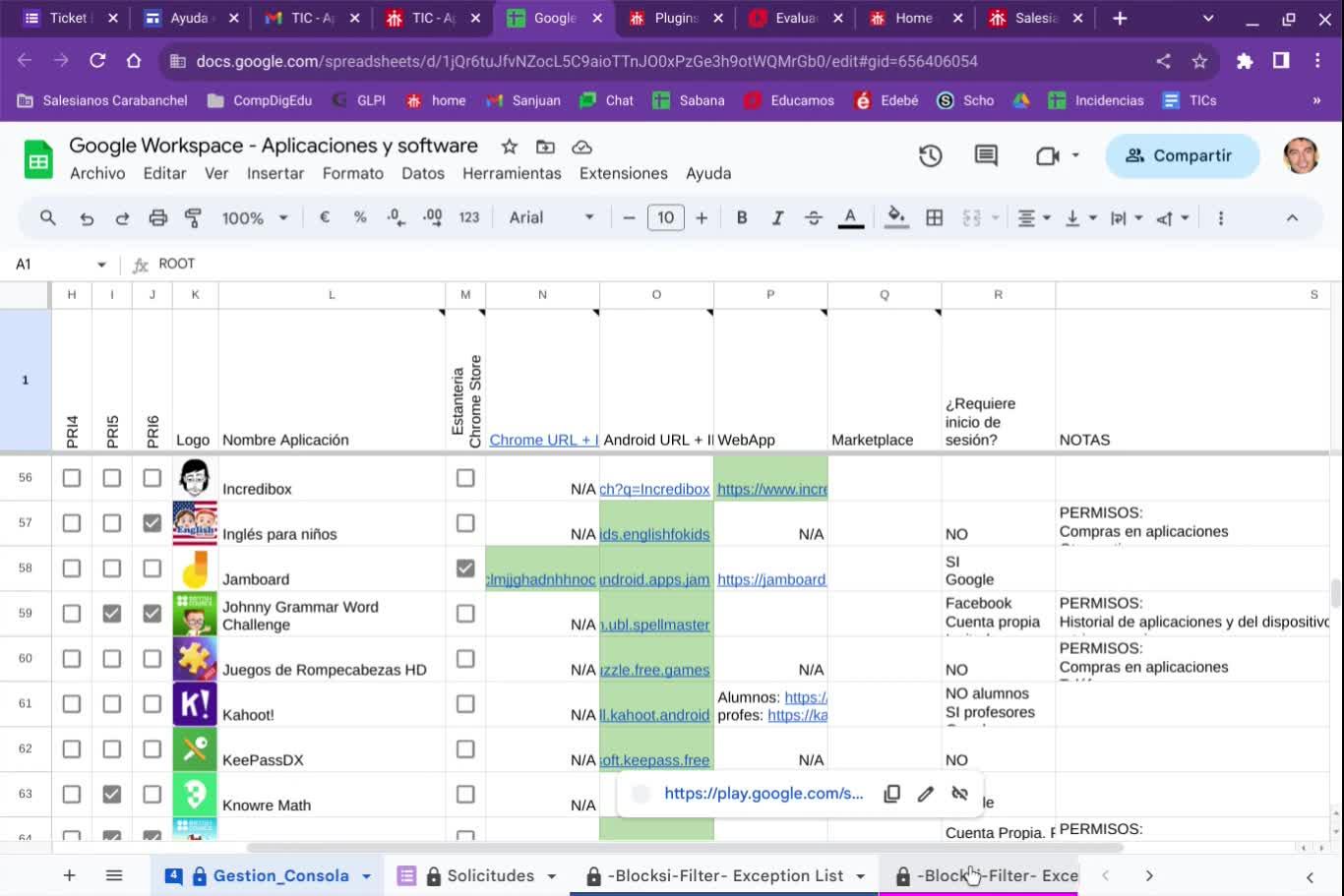The width and height of the screenshot is (1344, 896).
Task: Uncheck PRI5 checkbox for Knowre Math
Action: coord(112,794)
